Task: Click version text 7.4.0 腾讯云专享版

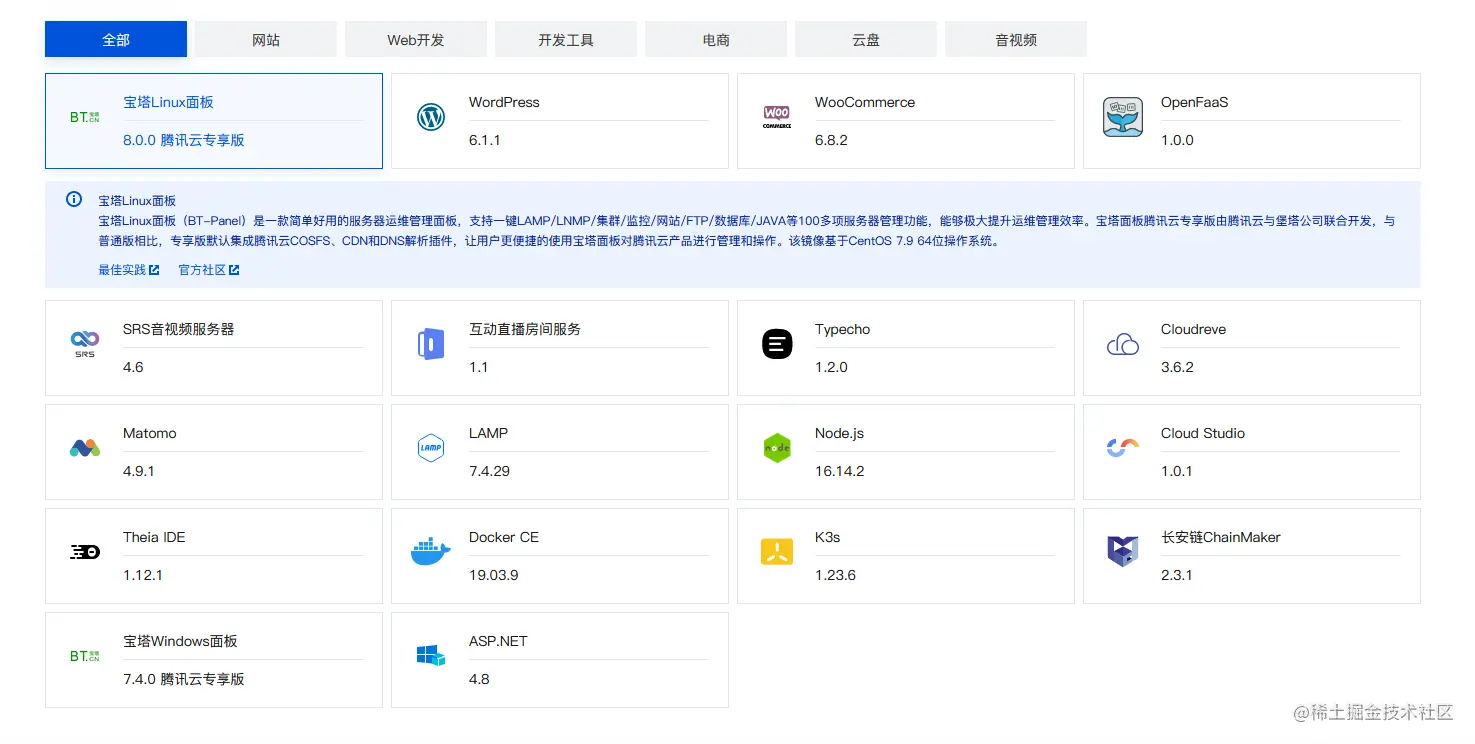Action: point(184,679)
